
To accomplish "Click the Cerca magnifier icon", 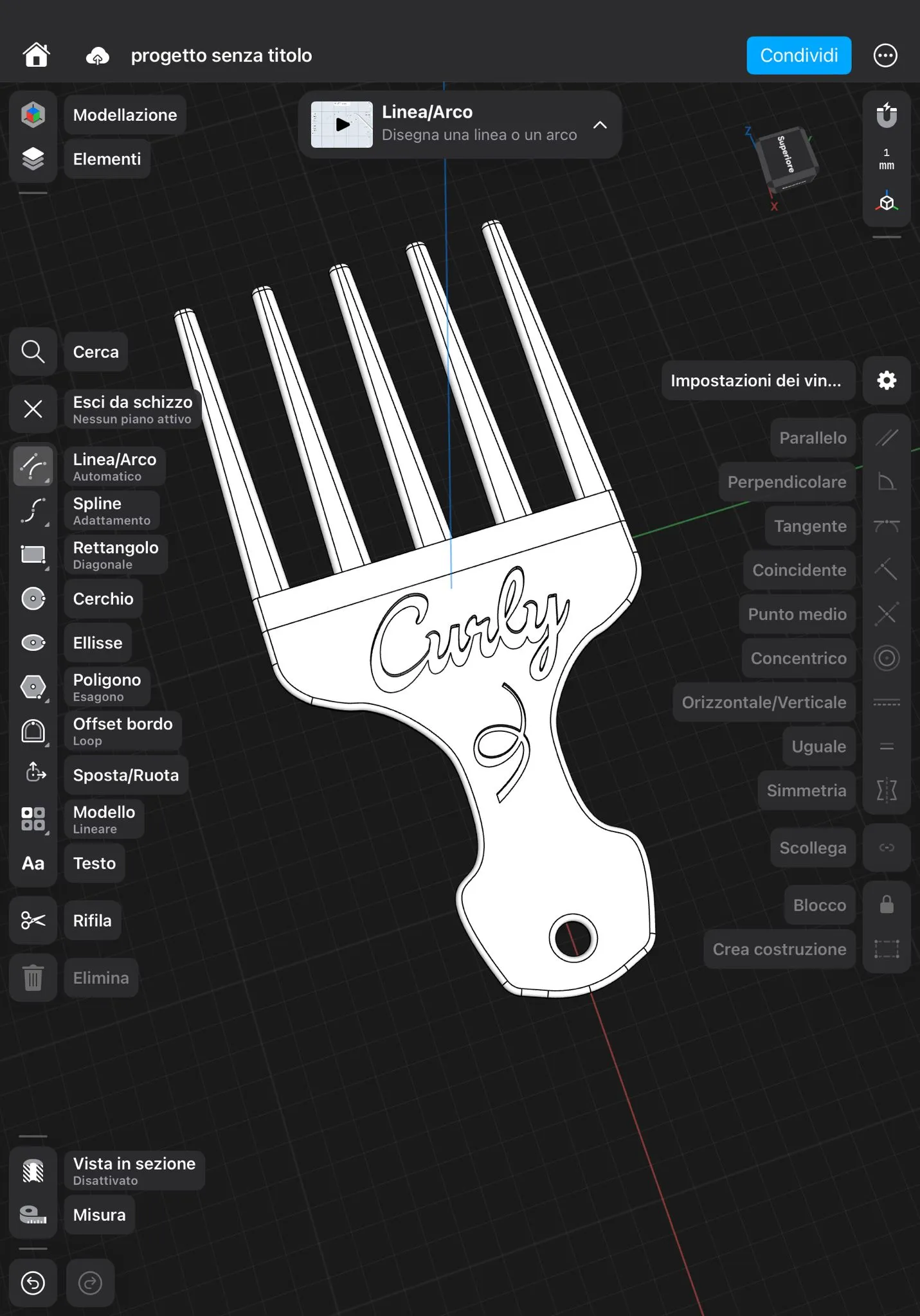I will [x=33, y=351].
